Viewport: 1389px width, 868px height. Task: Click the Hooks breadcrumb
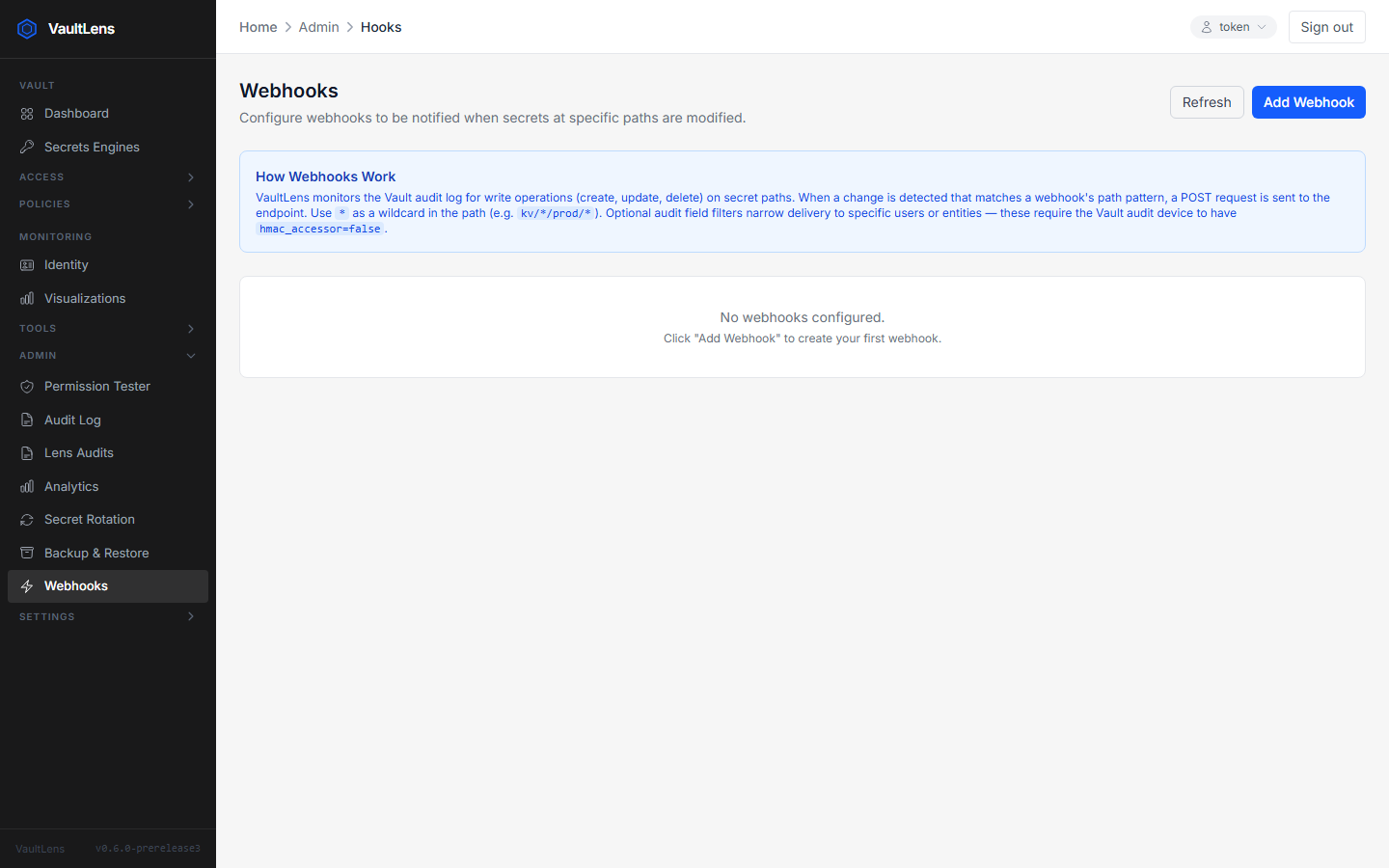[381, 27]
